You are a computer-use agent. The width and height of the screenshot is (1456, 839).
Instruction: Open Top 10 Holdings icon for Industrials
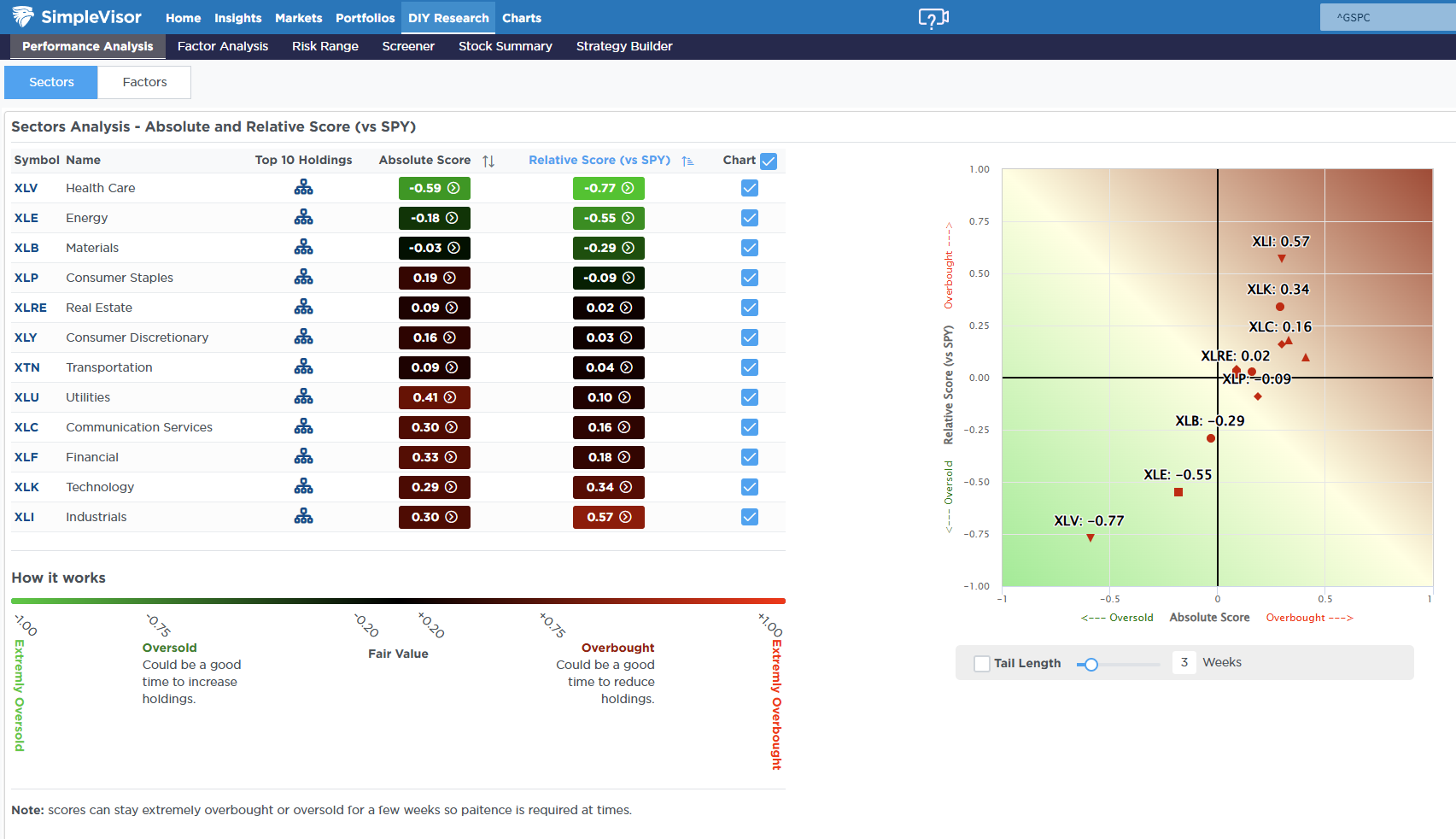point(303,517)
